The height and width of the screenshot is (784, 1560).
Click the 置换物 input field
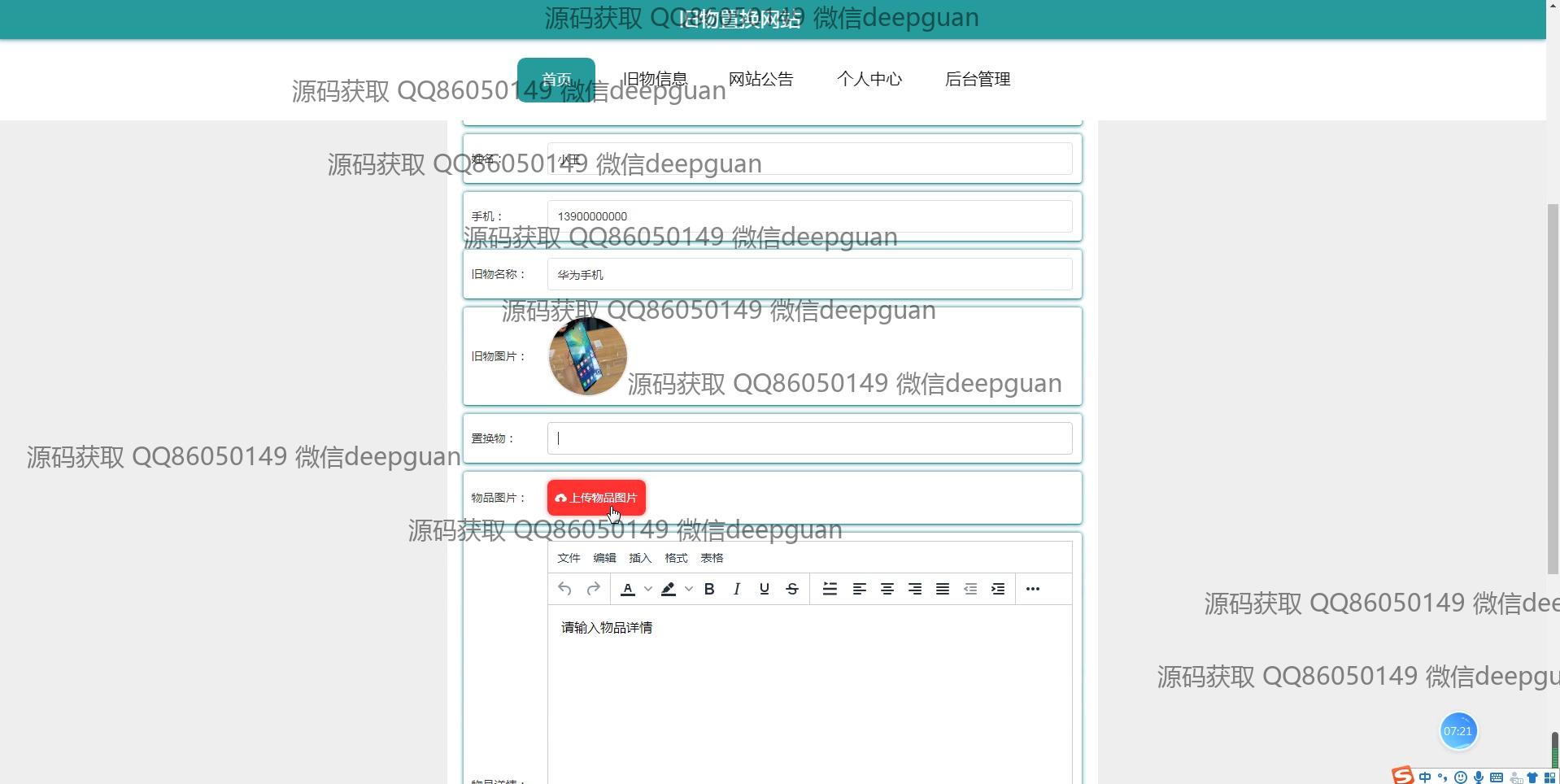(x=809, y=438)
